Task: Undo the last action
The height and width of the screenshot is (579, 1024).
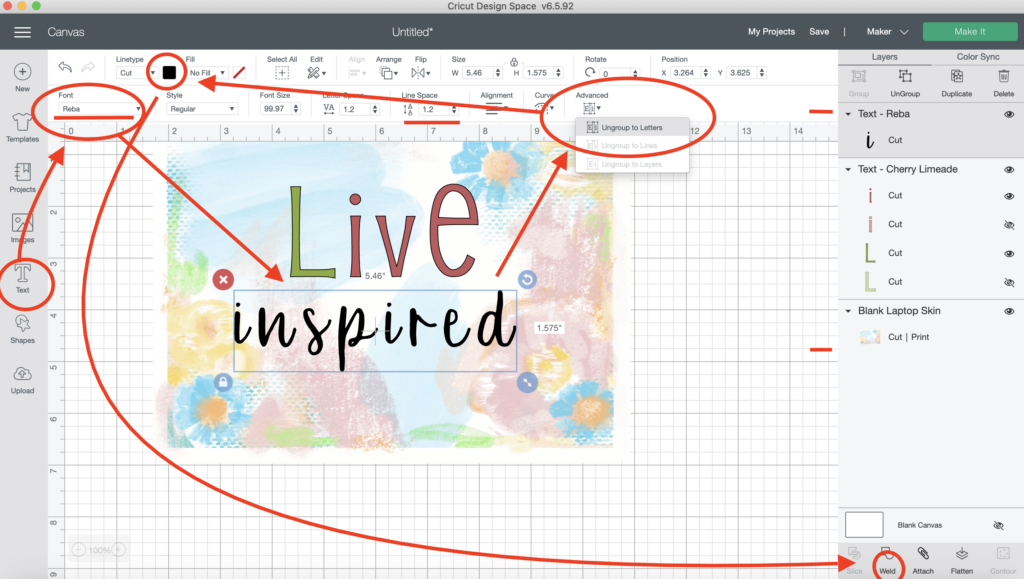Action: coord(65,67)
